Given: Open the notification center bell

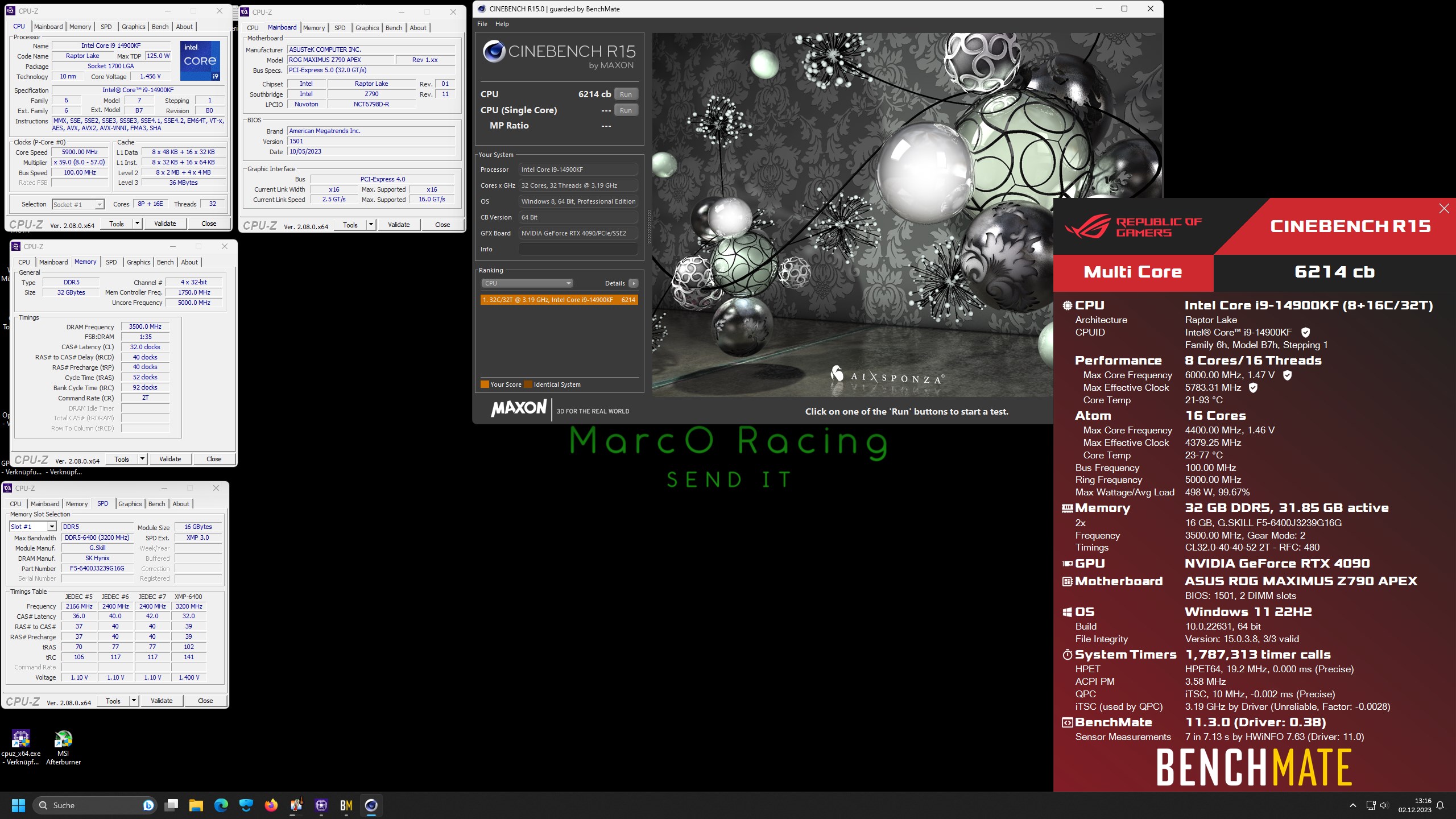Looking at the screenshot, I should [x=1441, y=805].
